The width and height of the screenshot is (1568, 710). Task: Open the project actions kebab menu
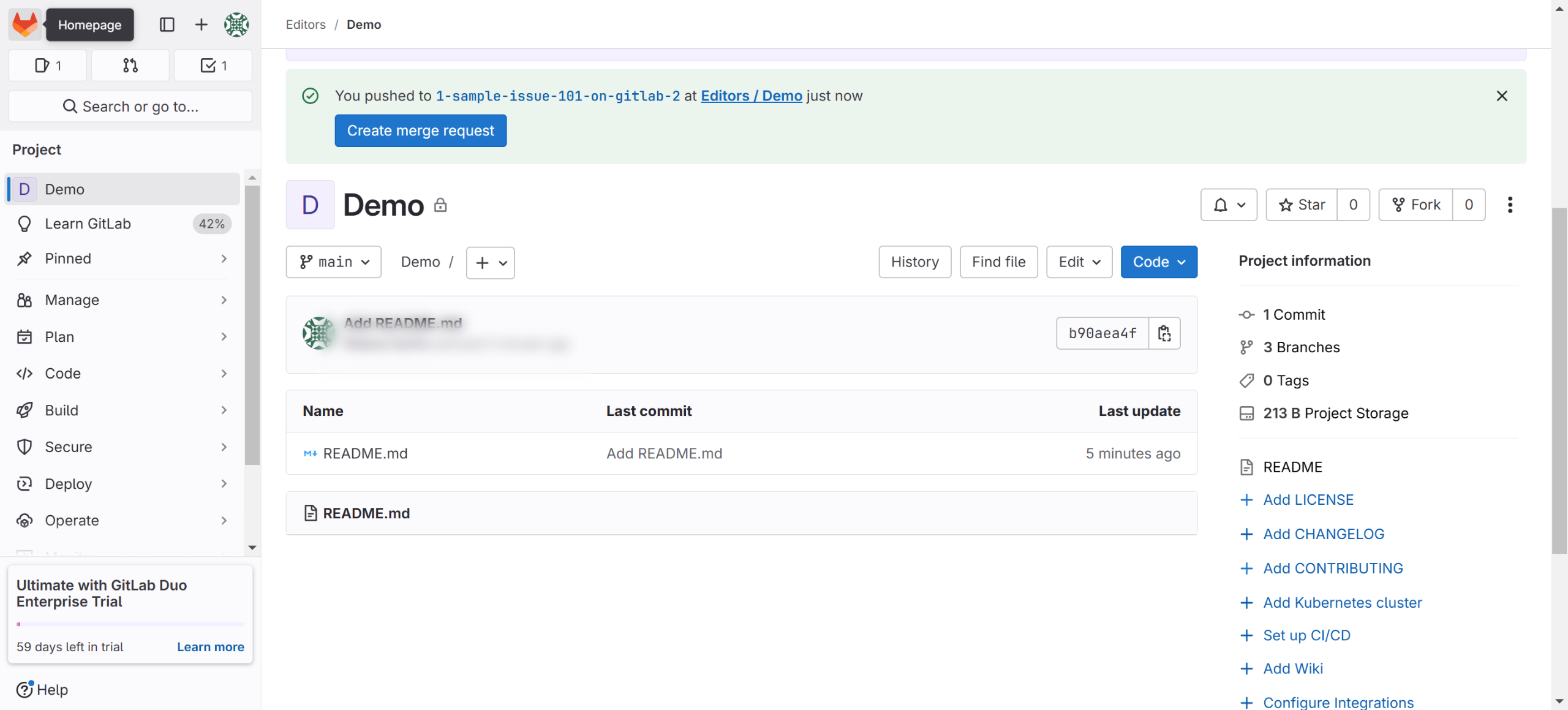click(1509, 205)
